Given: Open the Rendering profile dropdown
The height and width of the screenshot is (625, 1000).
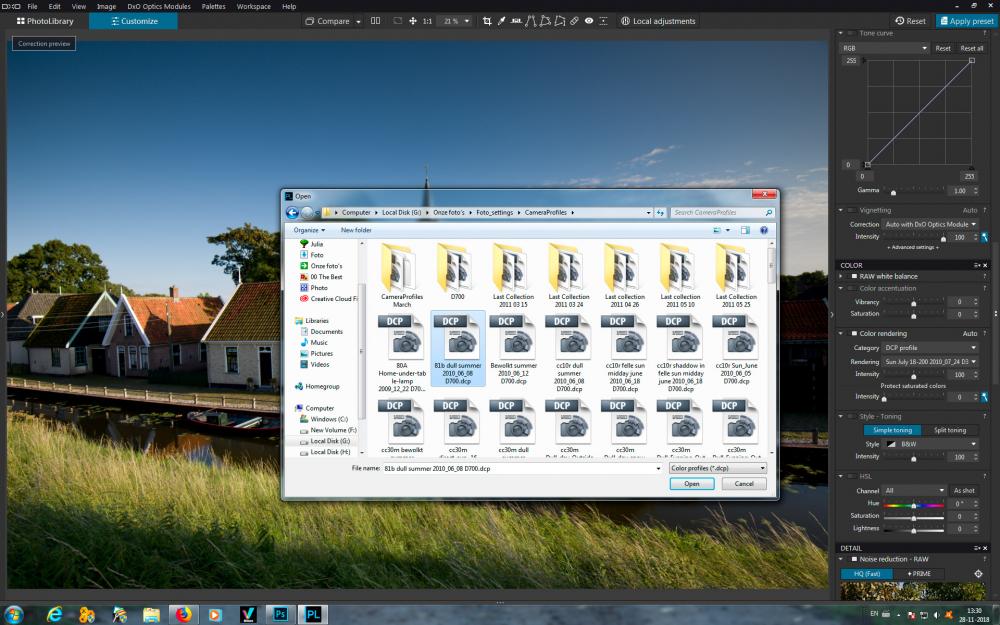Looking at the screenshot, I should [x=930, y=362].
